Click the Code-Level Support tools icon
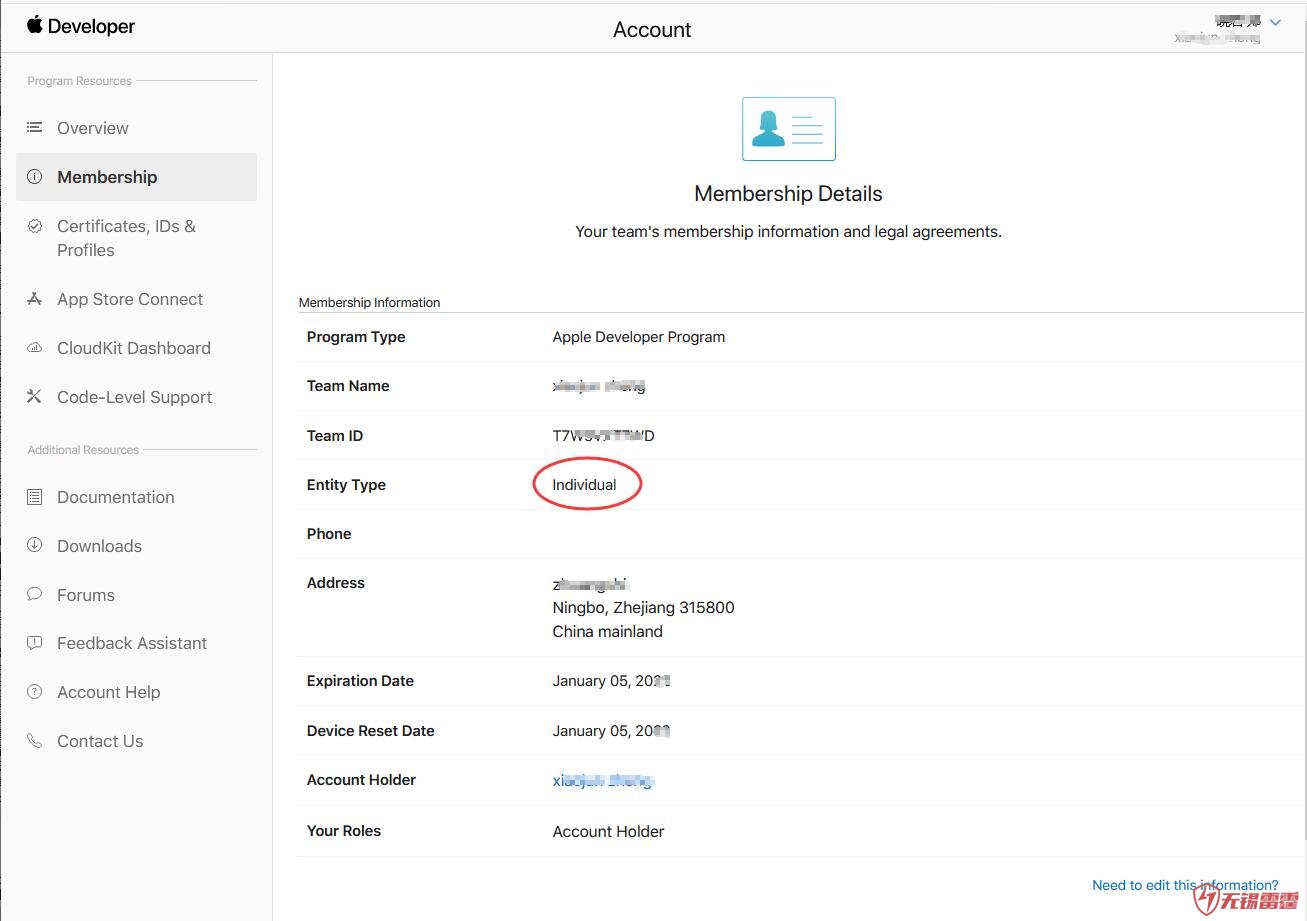 pyautogui.click(x=35, y=397)
